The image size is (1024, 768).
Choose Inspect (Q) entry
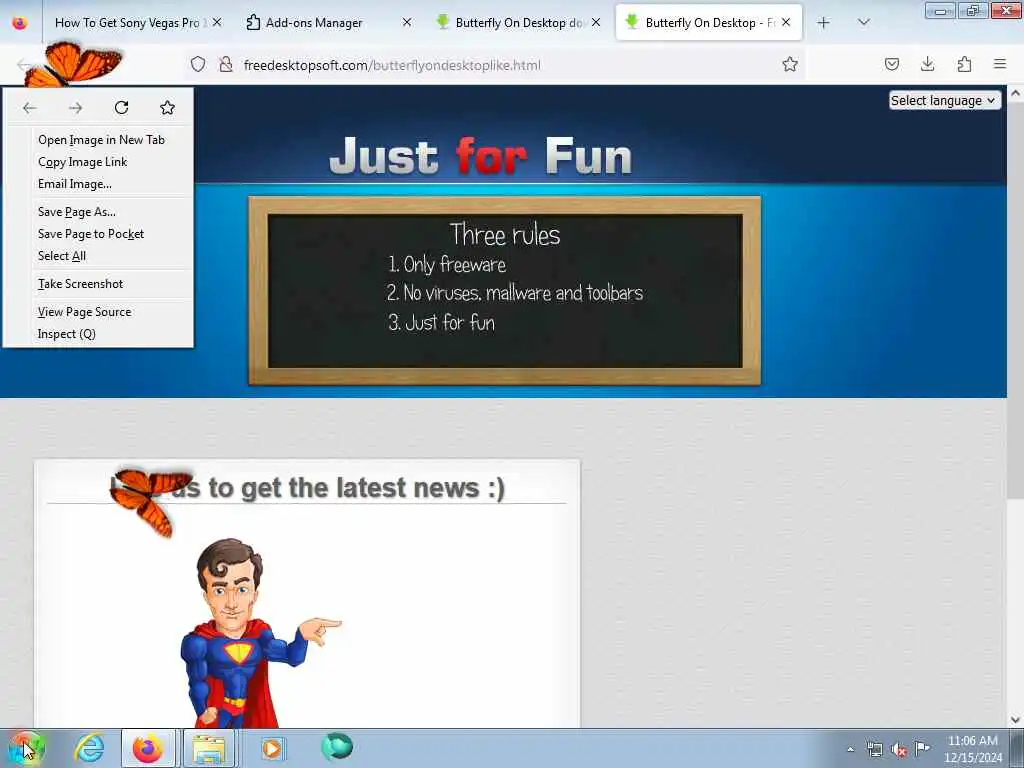pos(67,334)
